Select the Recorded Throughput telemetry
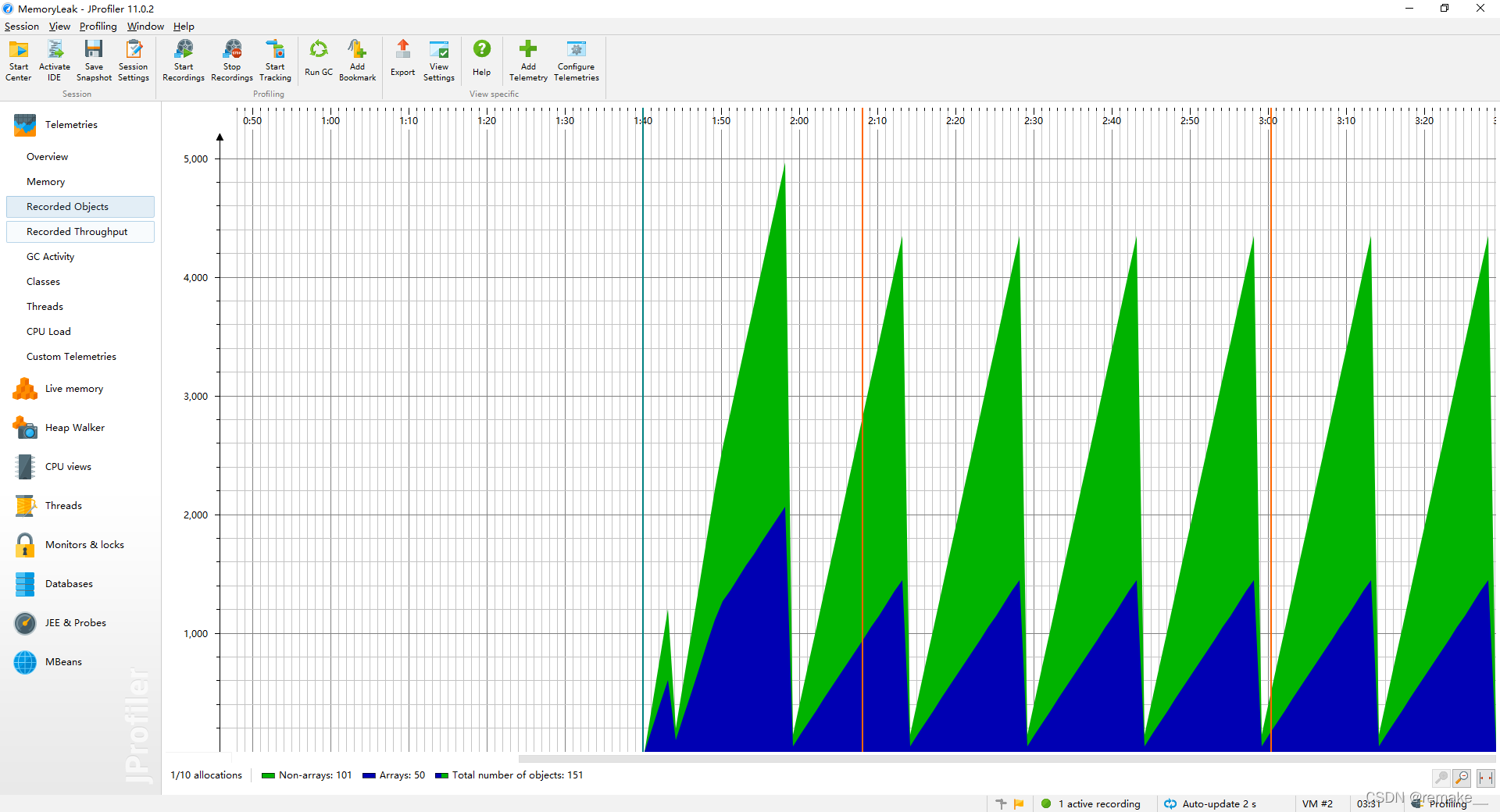 tap(80, 232)
